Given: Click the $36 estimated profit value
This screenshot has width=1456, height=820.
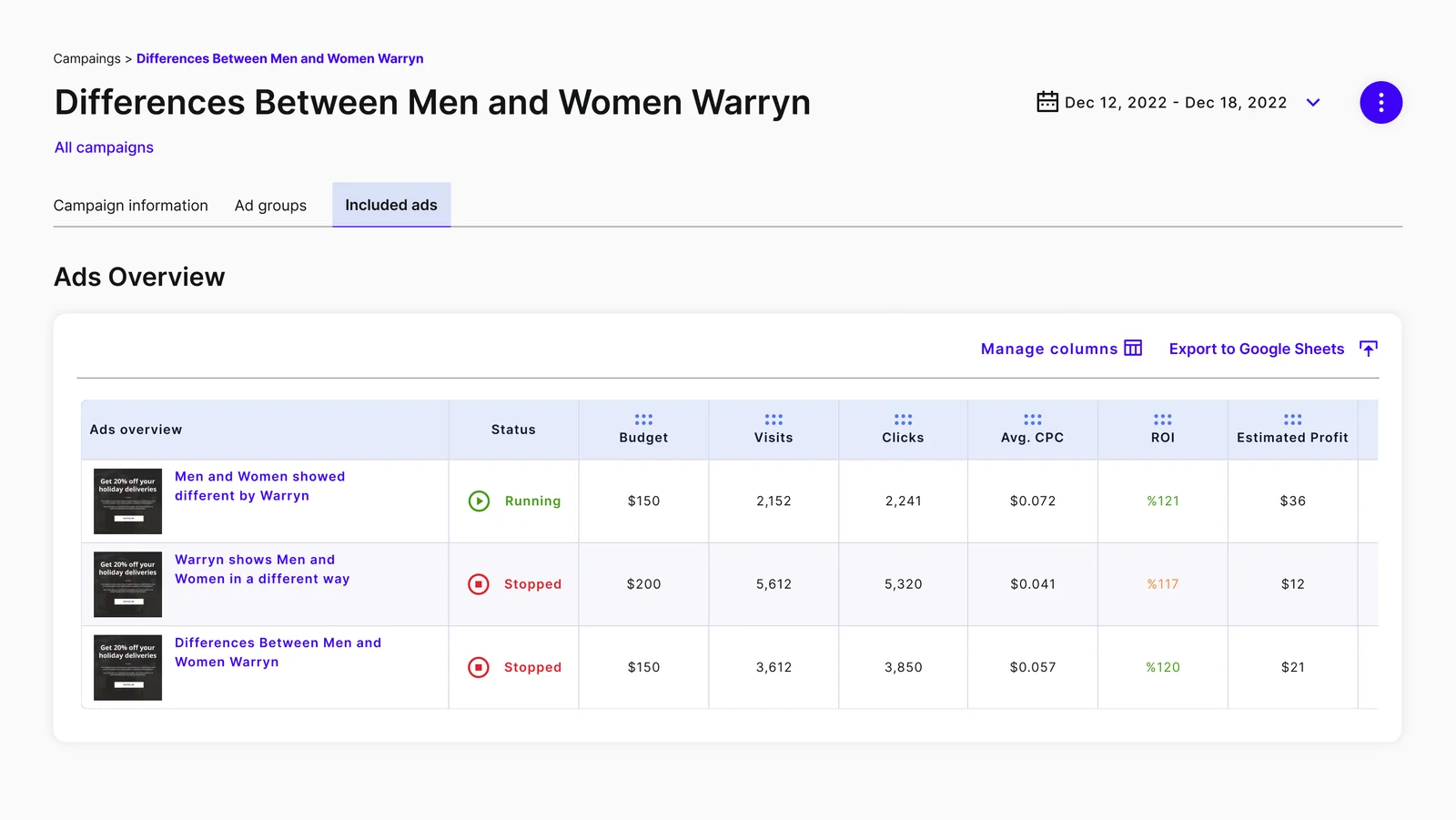Looking at the screenshot, I should pyautogui.click(x=1292, y=501).
